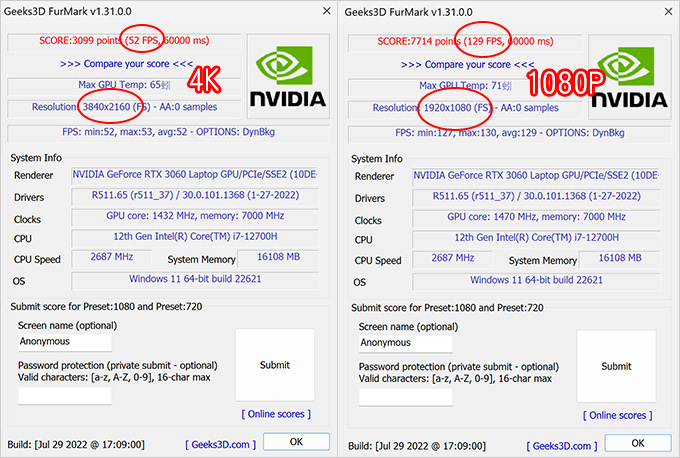Confirm with OK in left FurMark window
Image resolution: width=680 pixels, height=458 pixels.
click(x=296, y=442)
